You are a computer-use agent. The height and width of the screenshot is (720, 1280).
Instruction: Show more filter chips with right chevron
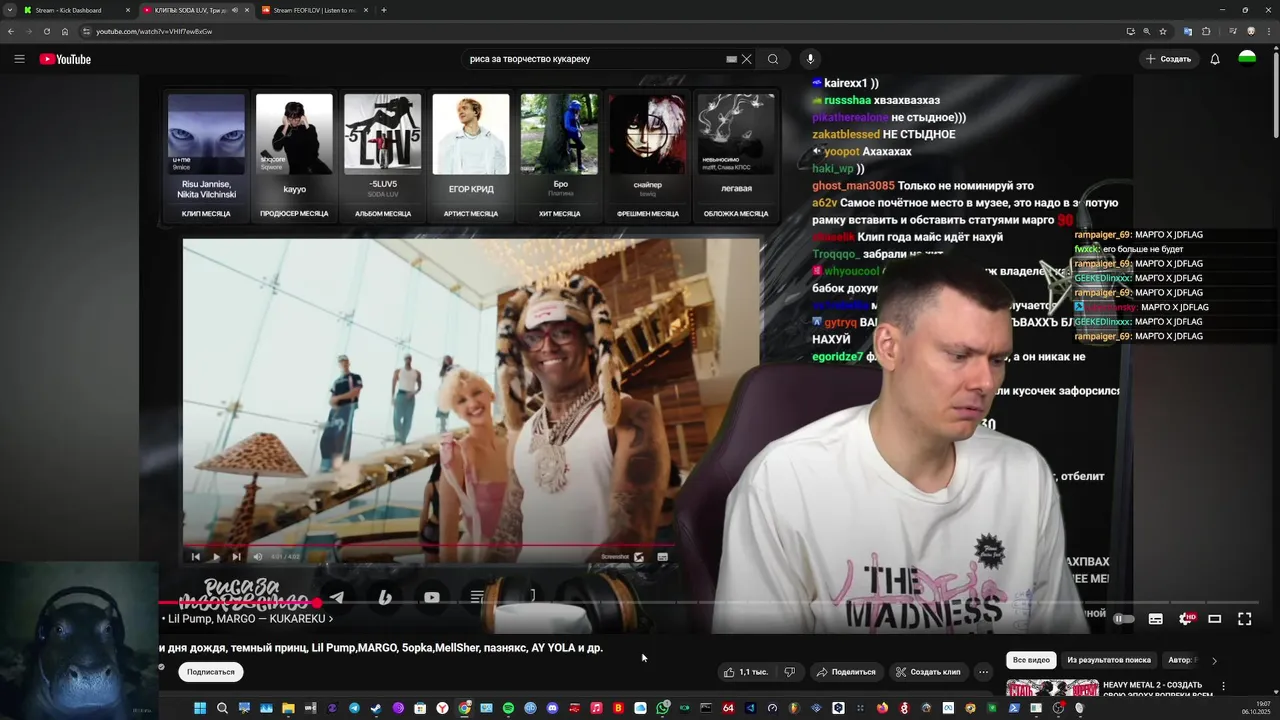click(1214, 660)
